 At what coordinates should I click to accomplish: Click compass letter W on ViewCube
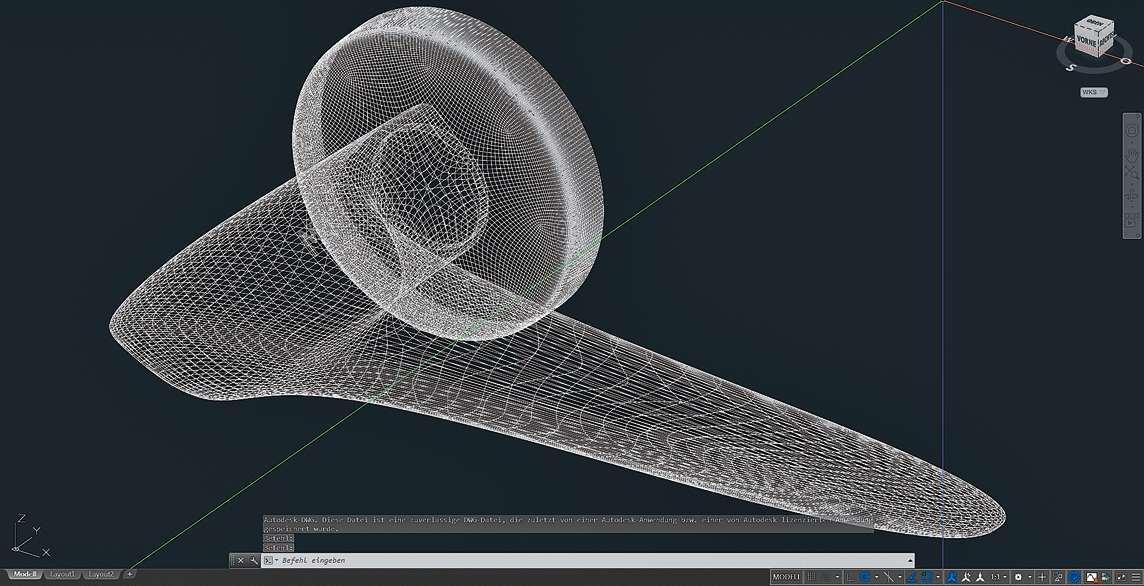tap(1068, 39)
